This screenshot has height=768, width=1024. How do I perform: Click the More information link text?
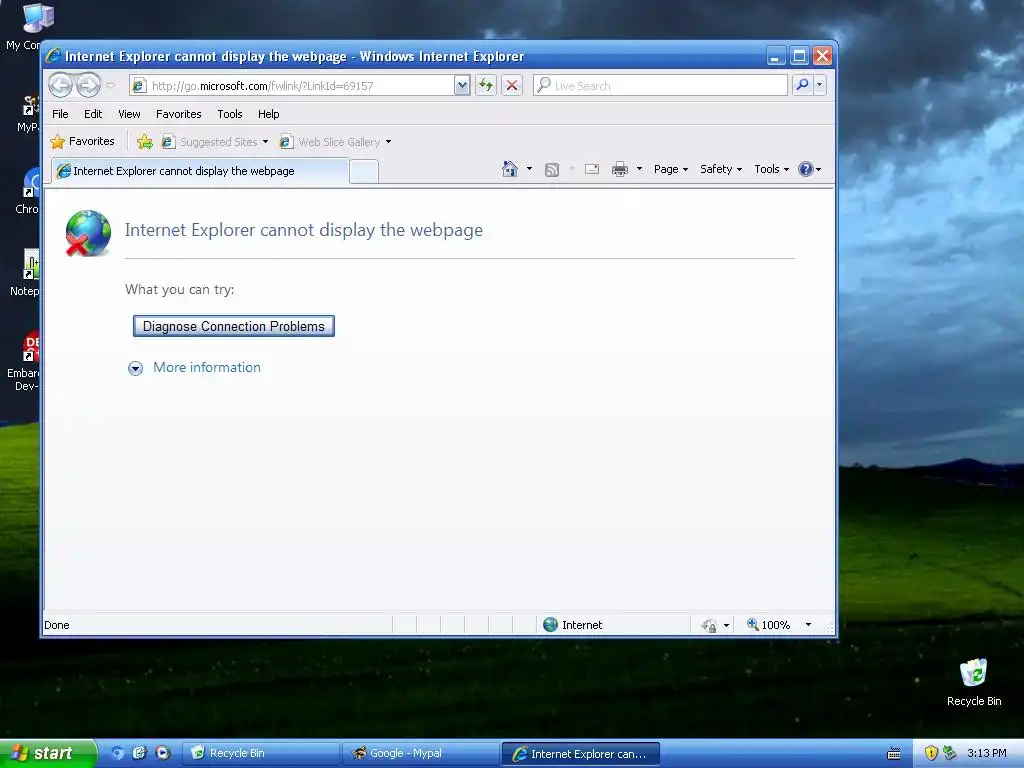[206, 367]
